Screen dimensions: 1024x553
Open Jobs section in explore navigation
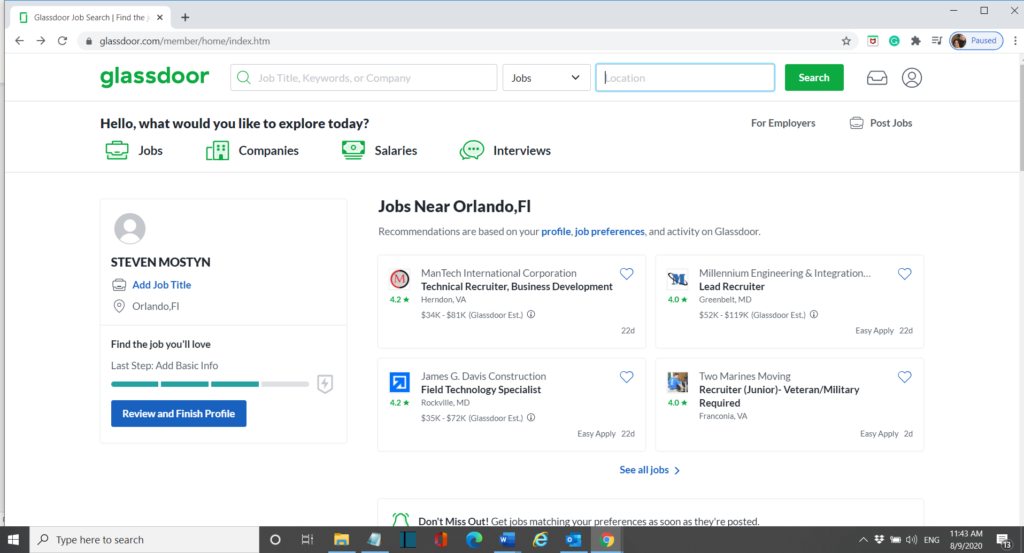[x=134, y=150]
